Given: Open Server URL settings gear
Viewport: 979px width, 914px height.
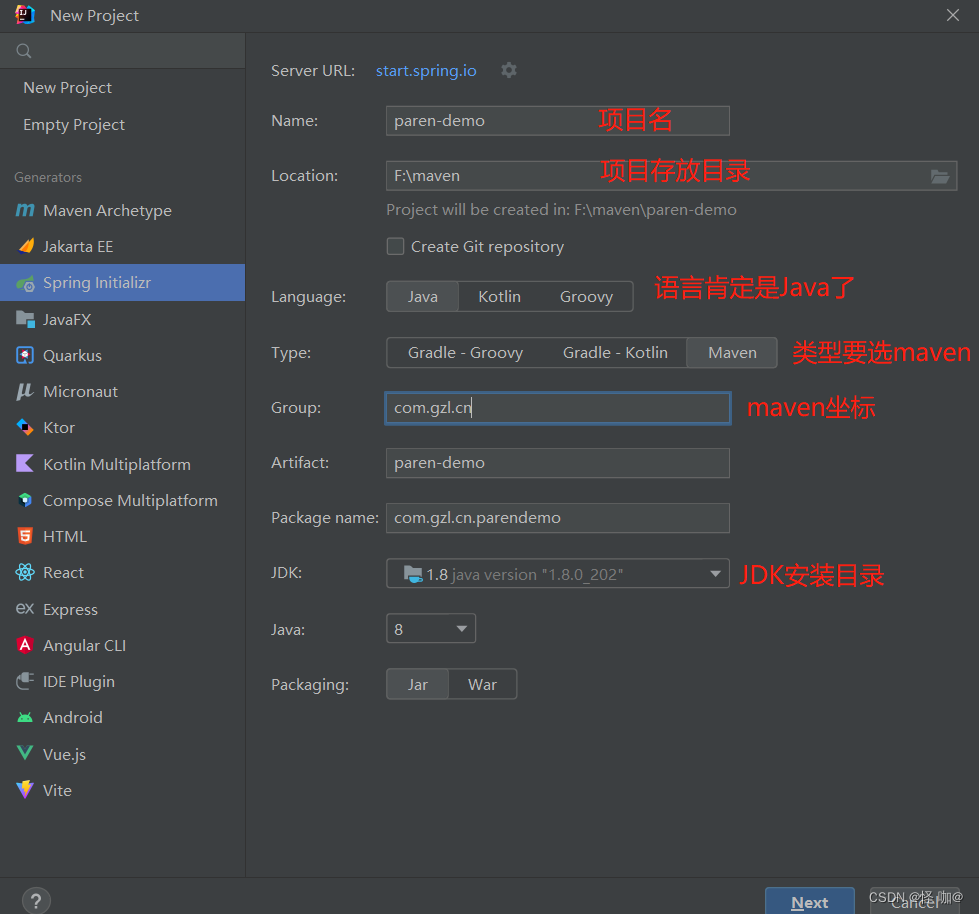Looking at the screenshot, I should tap(509, 71).
